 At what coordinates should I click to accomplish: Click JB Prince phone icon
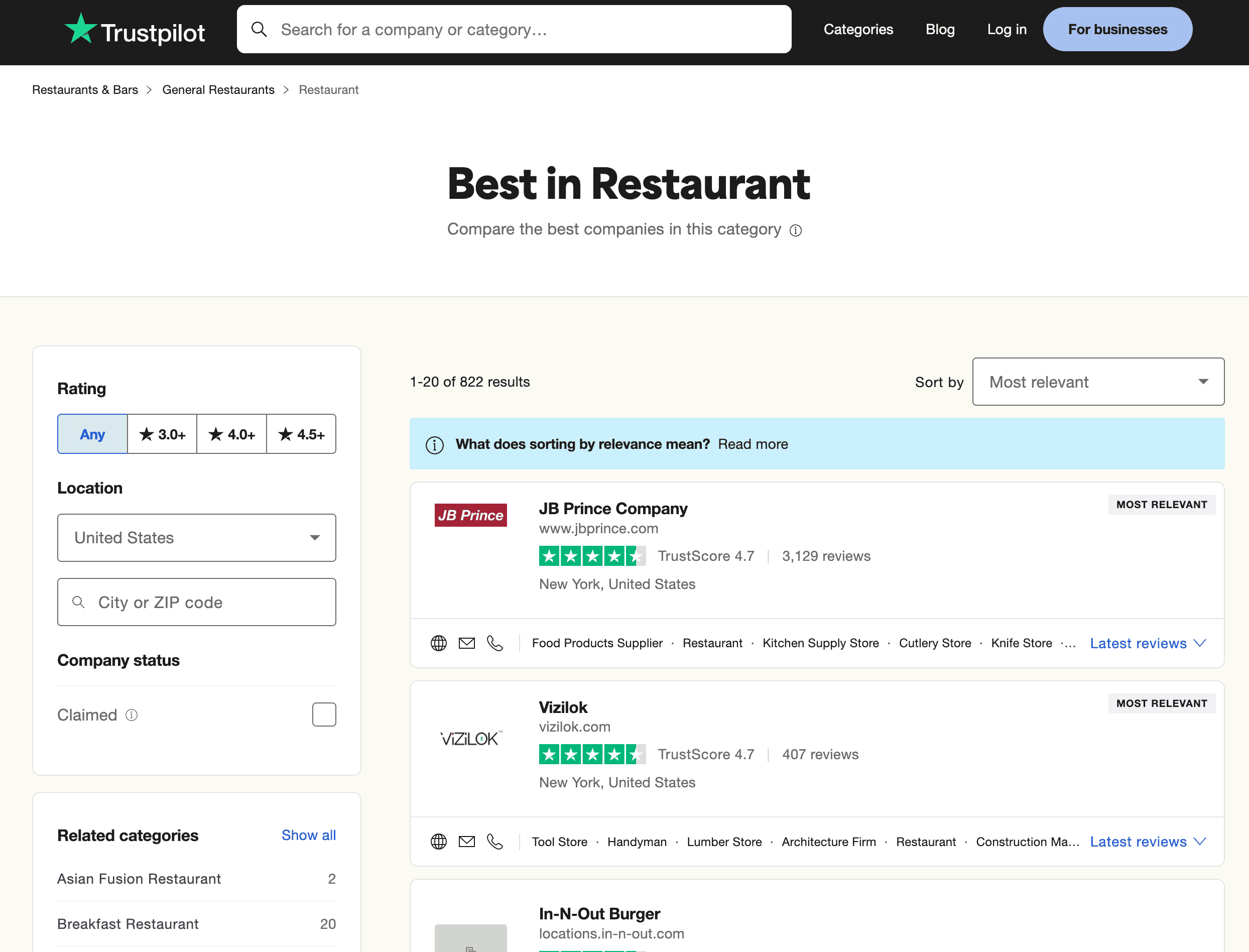[x=495, y=643]
